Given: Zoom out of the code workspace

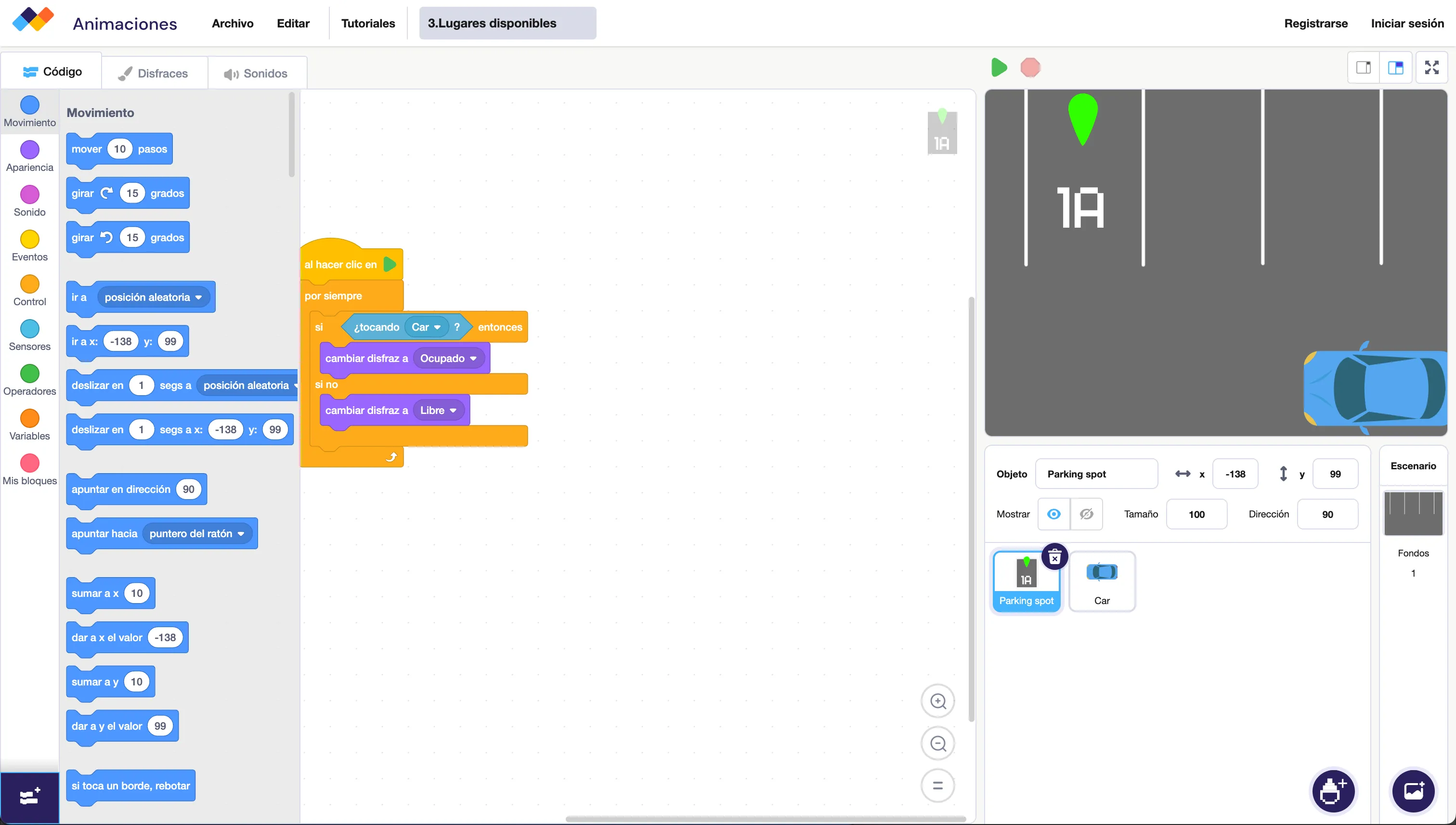Looking at the screenshot, I should coord(938,743).
